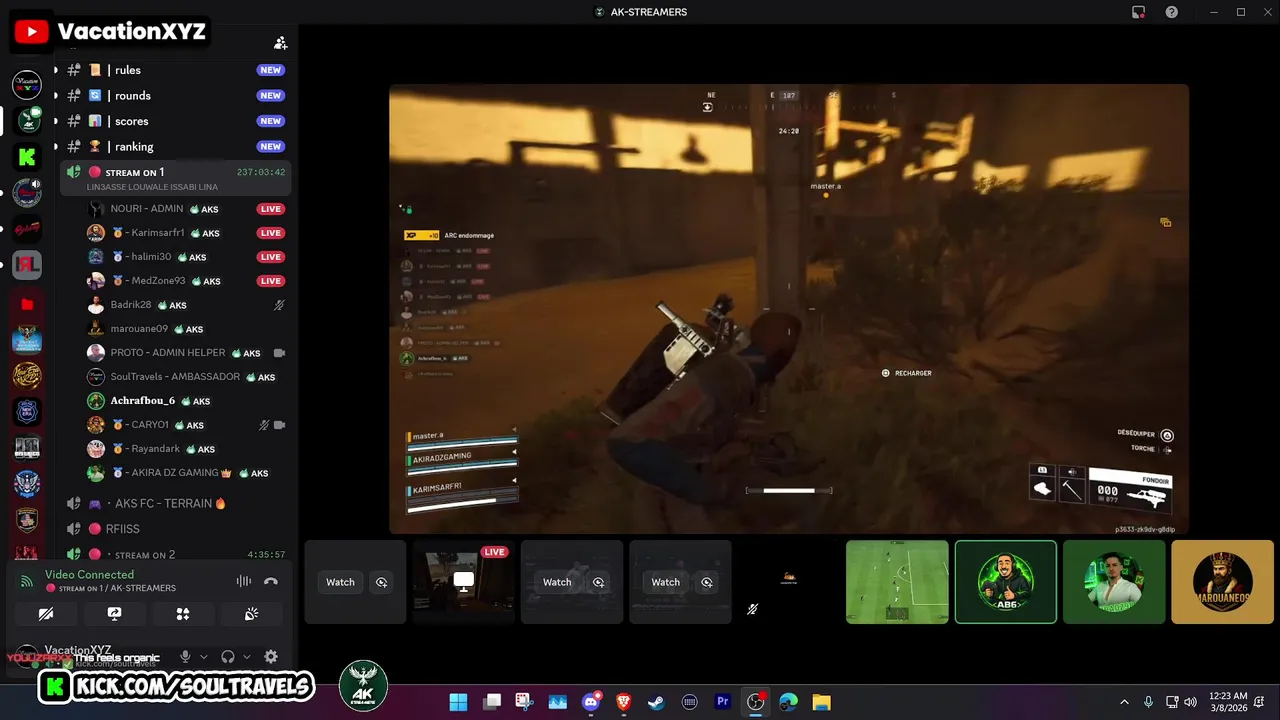Open the Activities launcher button

[x=182, y=614]
